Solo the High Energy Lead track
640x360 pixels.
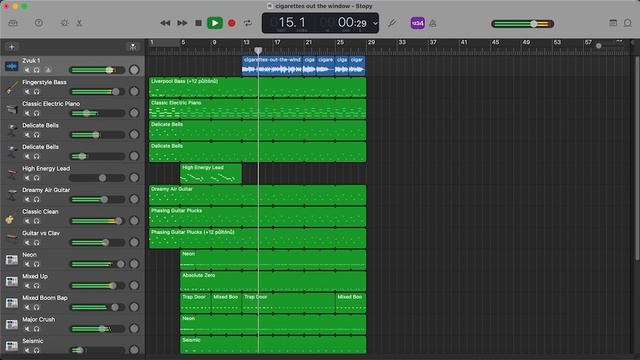click(x=36, y=178)
